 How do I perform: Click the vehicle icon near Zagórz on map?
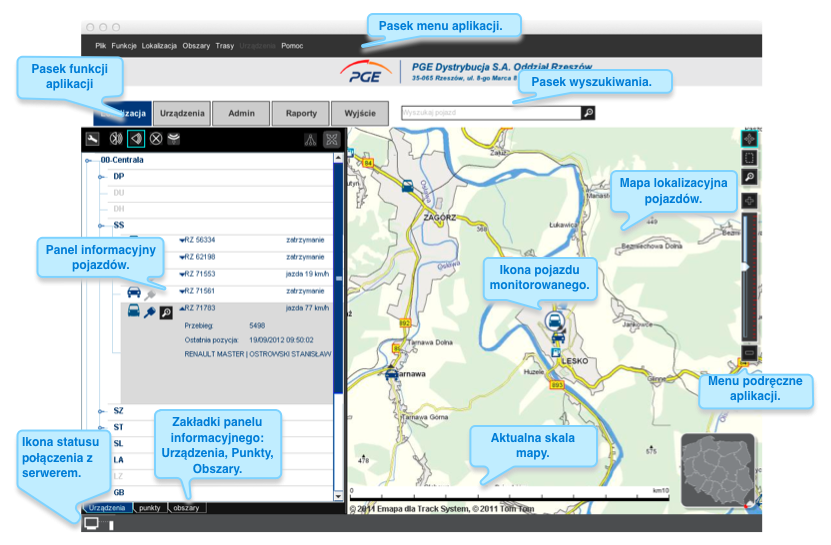tap(408, 186)
